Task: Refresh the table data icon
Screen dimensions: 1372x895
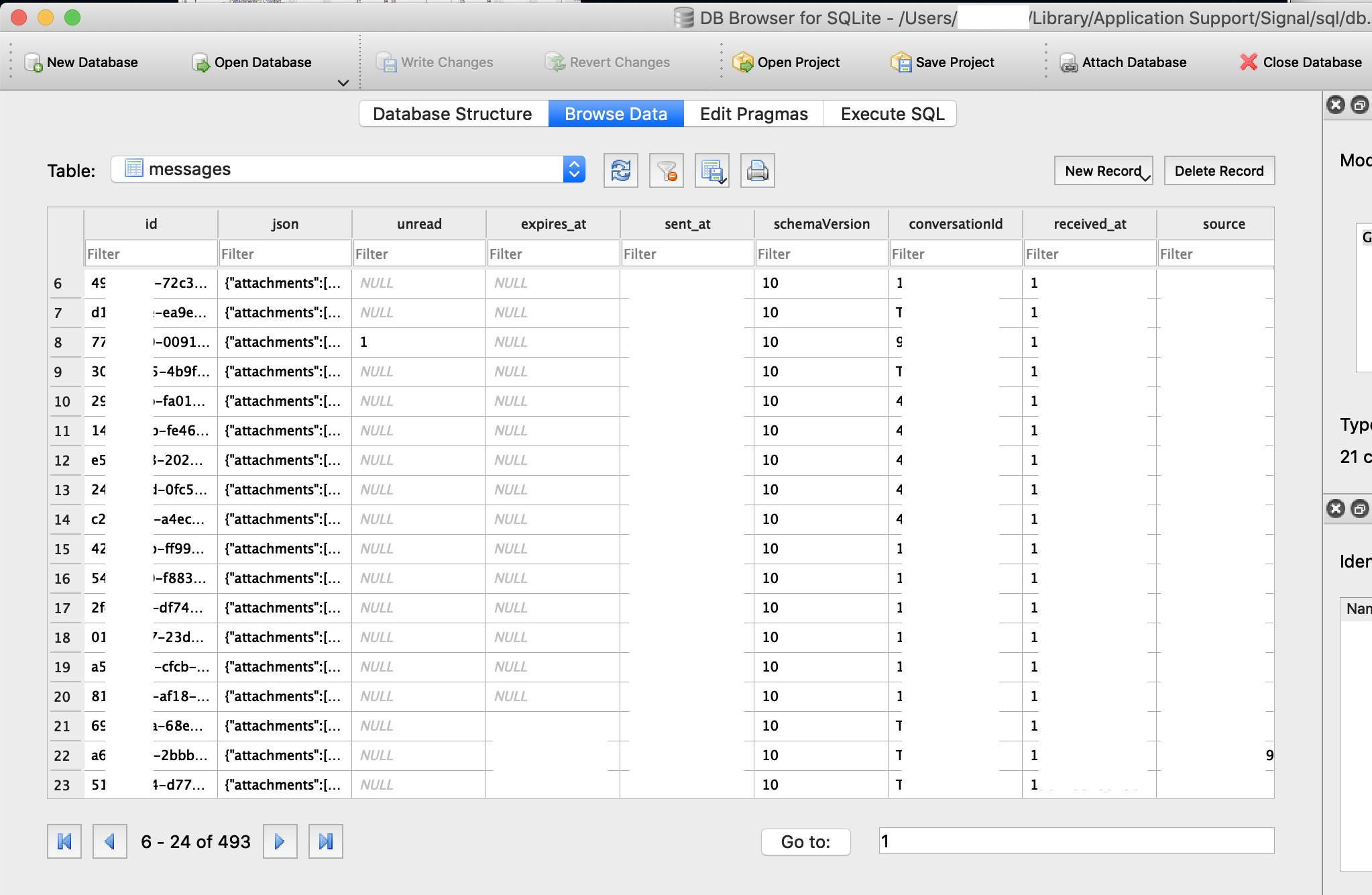Action: coord(621,170)
